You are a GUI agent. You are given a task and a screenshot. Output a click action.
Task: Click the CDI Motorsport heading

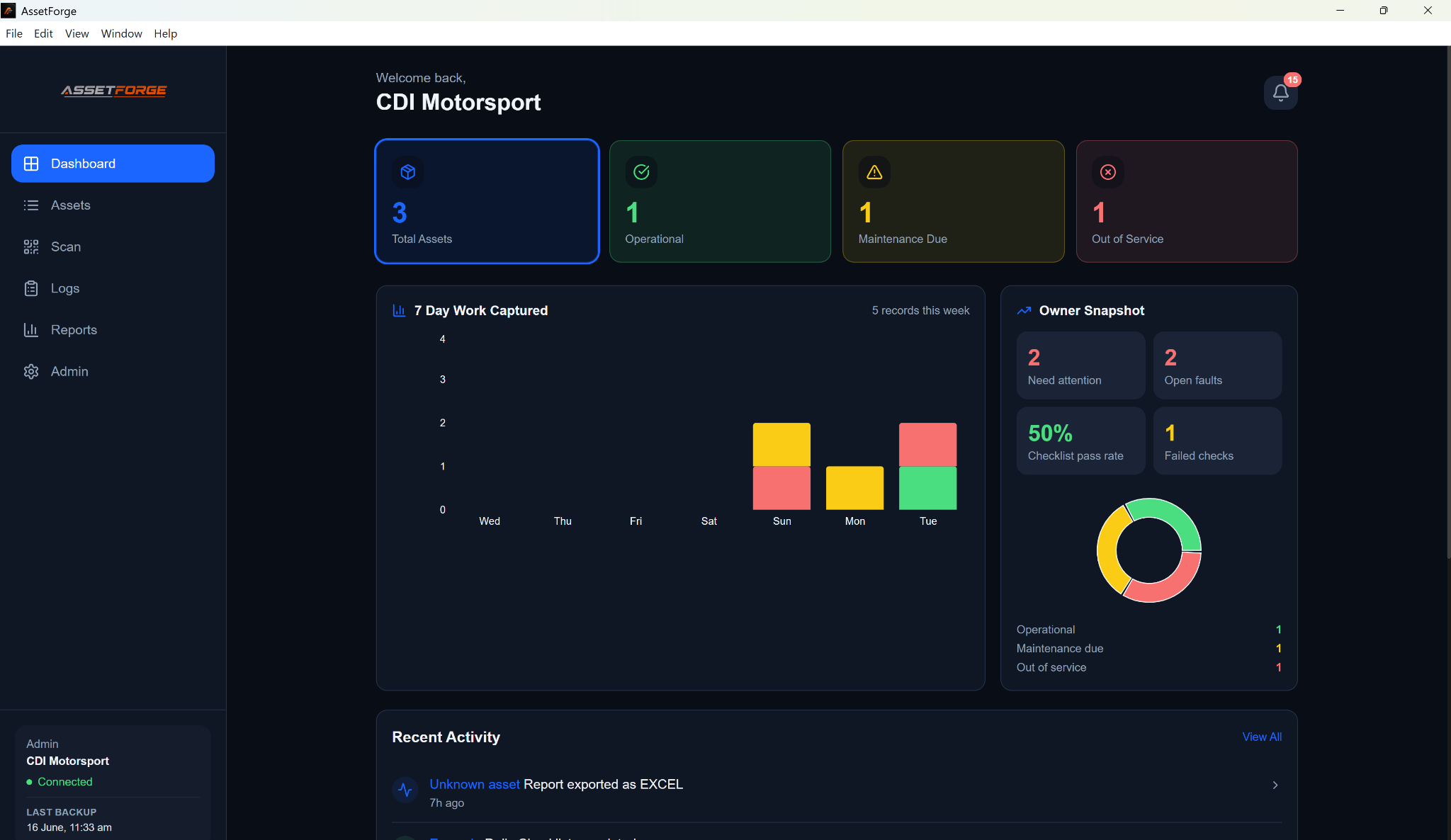point(458,103)
